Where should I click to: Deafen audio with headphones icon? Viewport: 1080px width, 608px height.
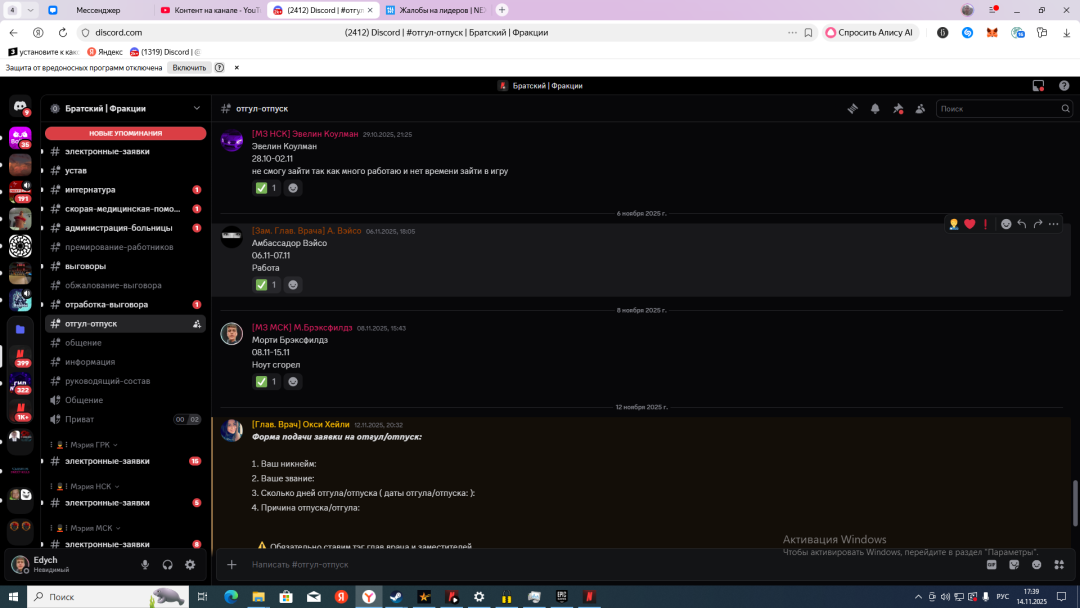167,565
